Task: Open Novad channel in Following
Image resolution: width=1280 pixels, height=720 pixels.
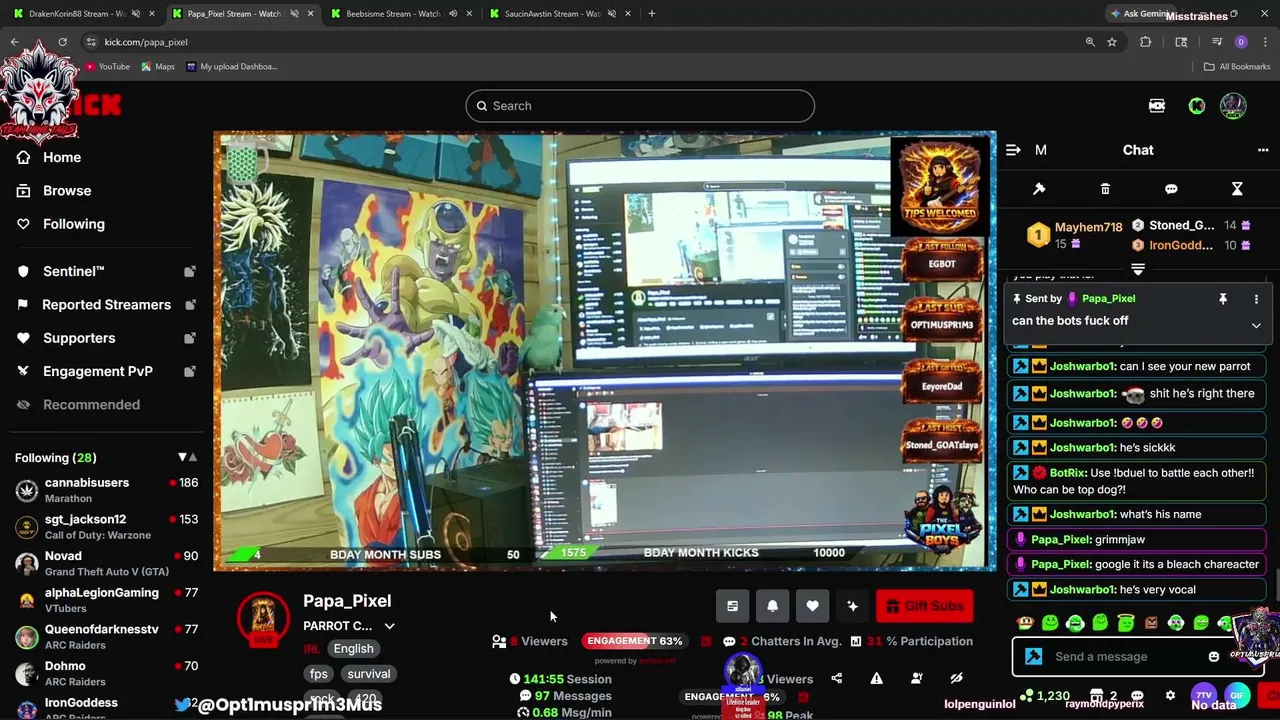Action: (106, 563)
